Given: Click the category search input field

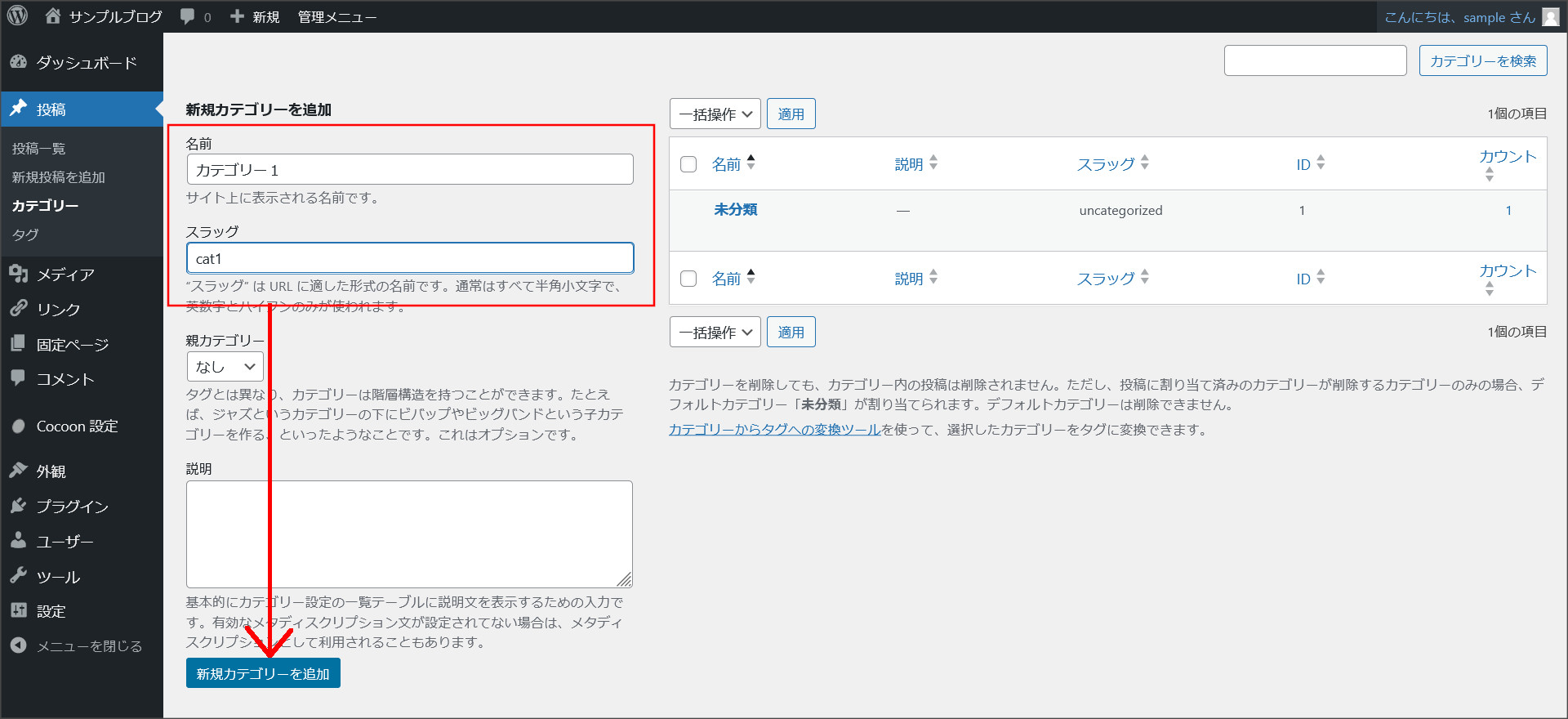Looking at the screenshot, I should tap(1315, 60).
